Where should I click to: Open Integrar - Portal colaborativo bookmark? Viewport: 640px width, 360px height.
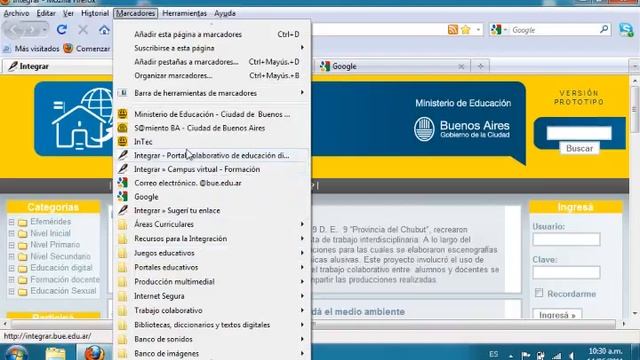point(212,156)
